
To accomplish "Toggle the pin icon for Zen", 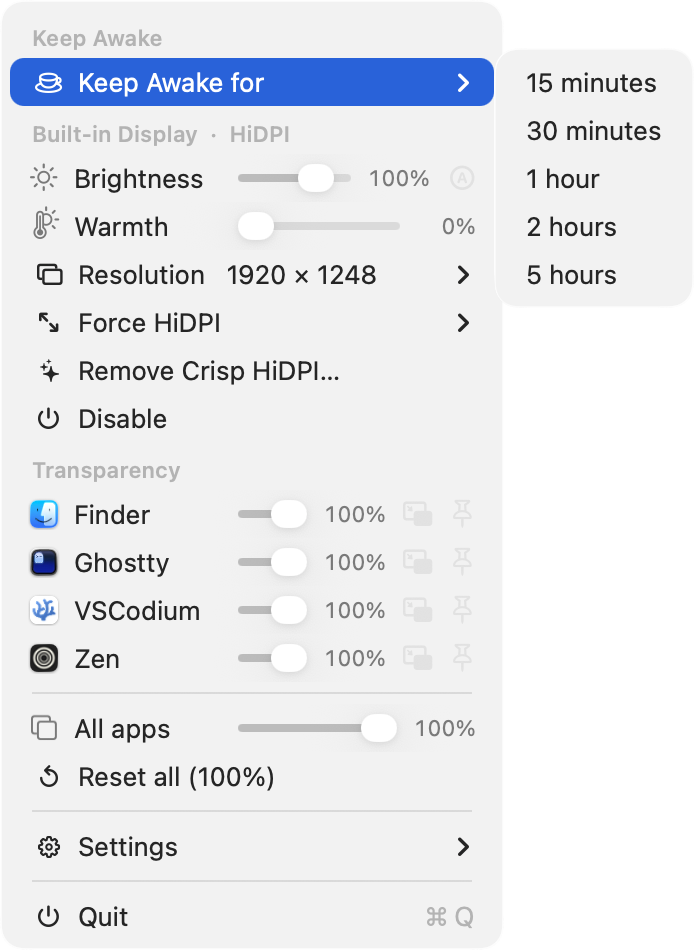I will pos(462,658).
